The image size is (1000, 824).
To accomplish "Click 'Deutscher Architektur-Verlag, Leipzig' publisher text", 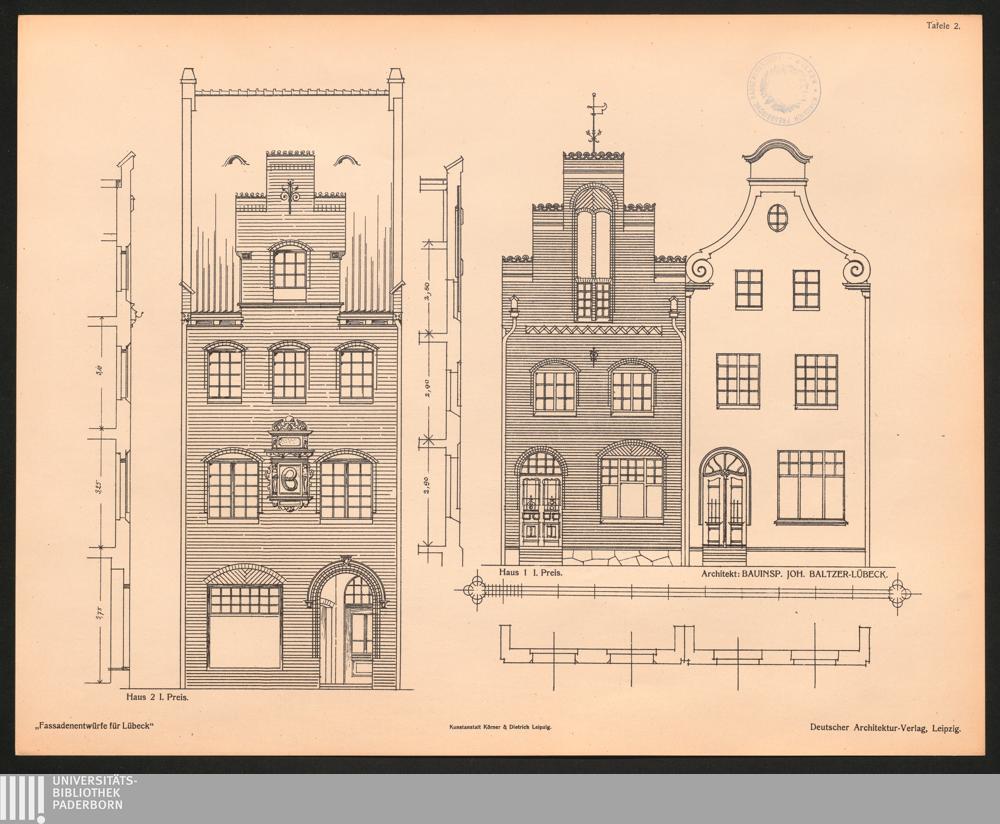I will pyautogui.click(x=885, y=728).
